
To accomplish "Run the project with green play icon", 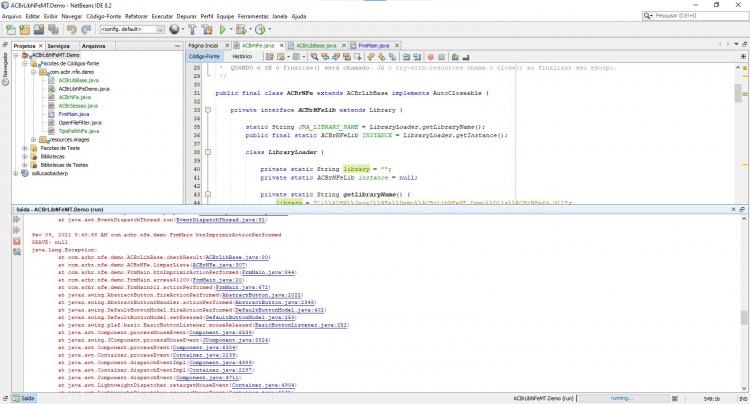I will 222,30.
